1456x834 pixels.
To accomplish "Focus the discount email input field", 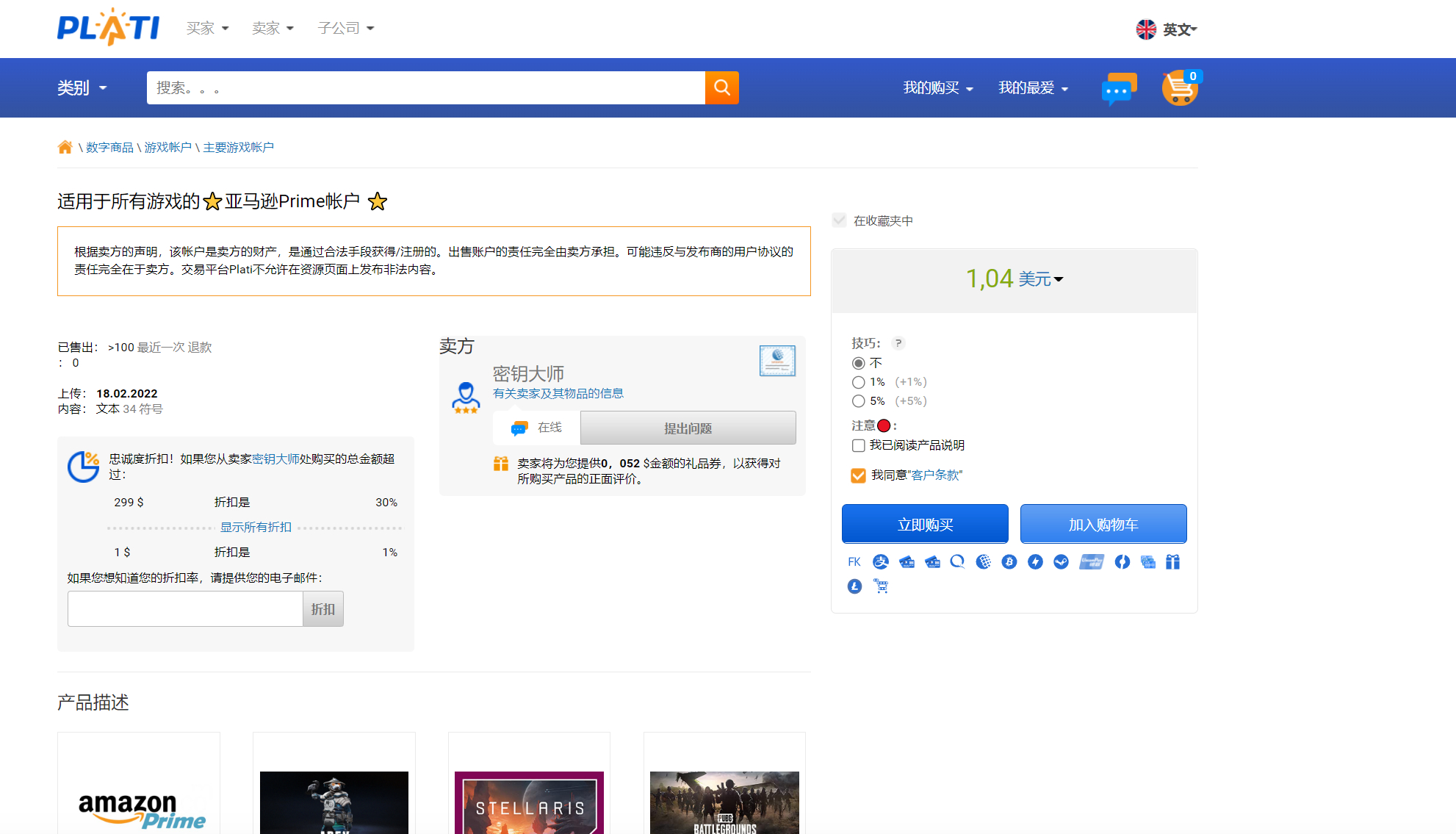I will pyautogui.click(x=185, y=609).
